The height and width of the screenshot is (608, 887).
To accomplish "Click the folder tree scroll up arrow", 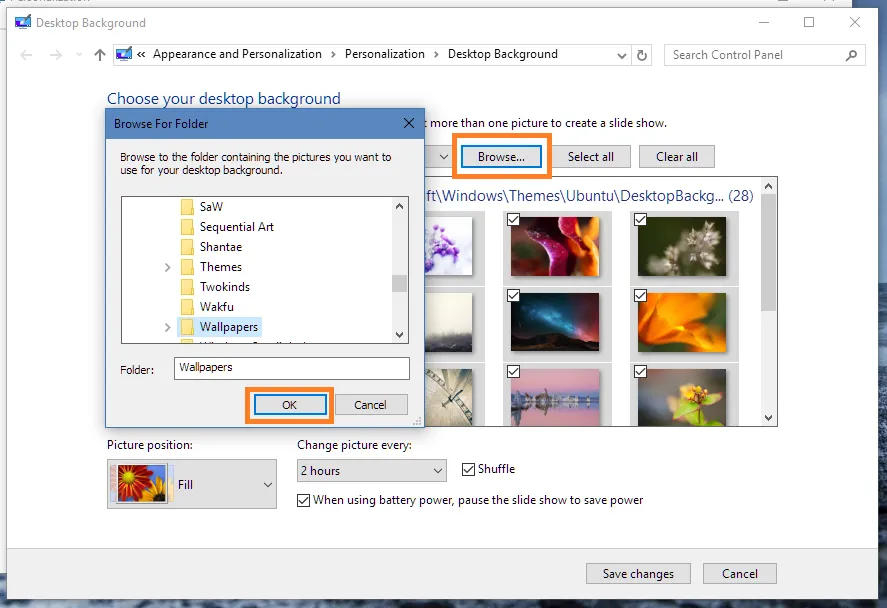I will click(399, 206).
